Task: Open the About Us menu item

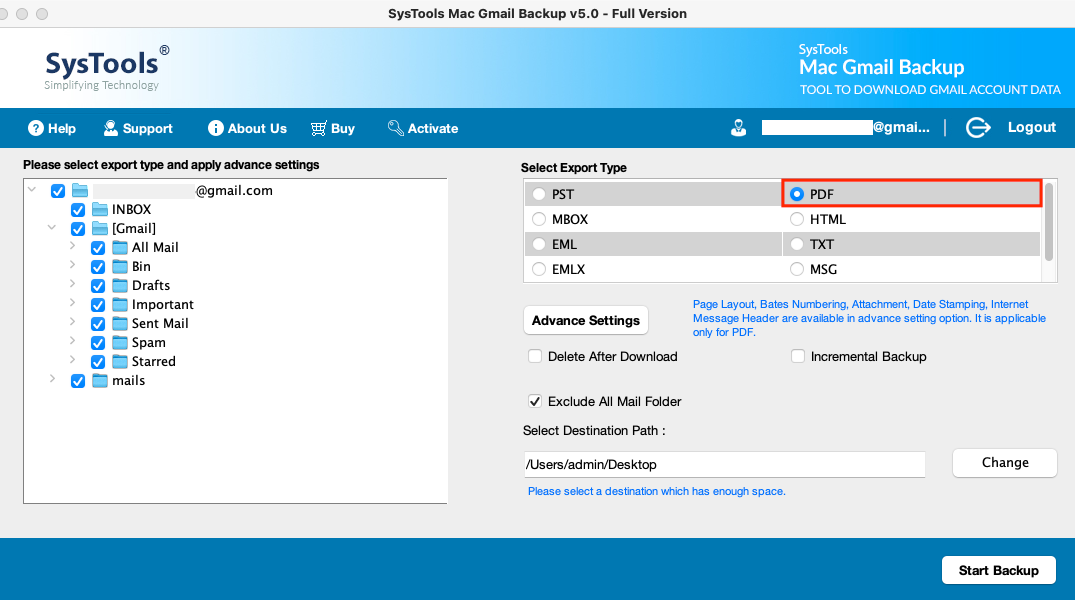Action: tap(247, 128)
